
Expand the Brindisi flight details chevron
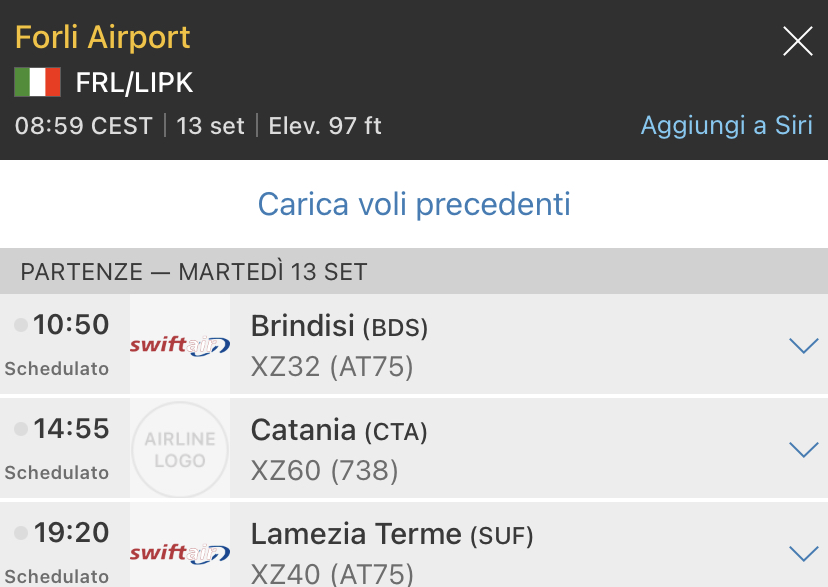click(803, 346)
